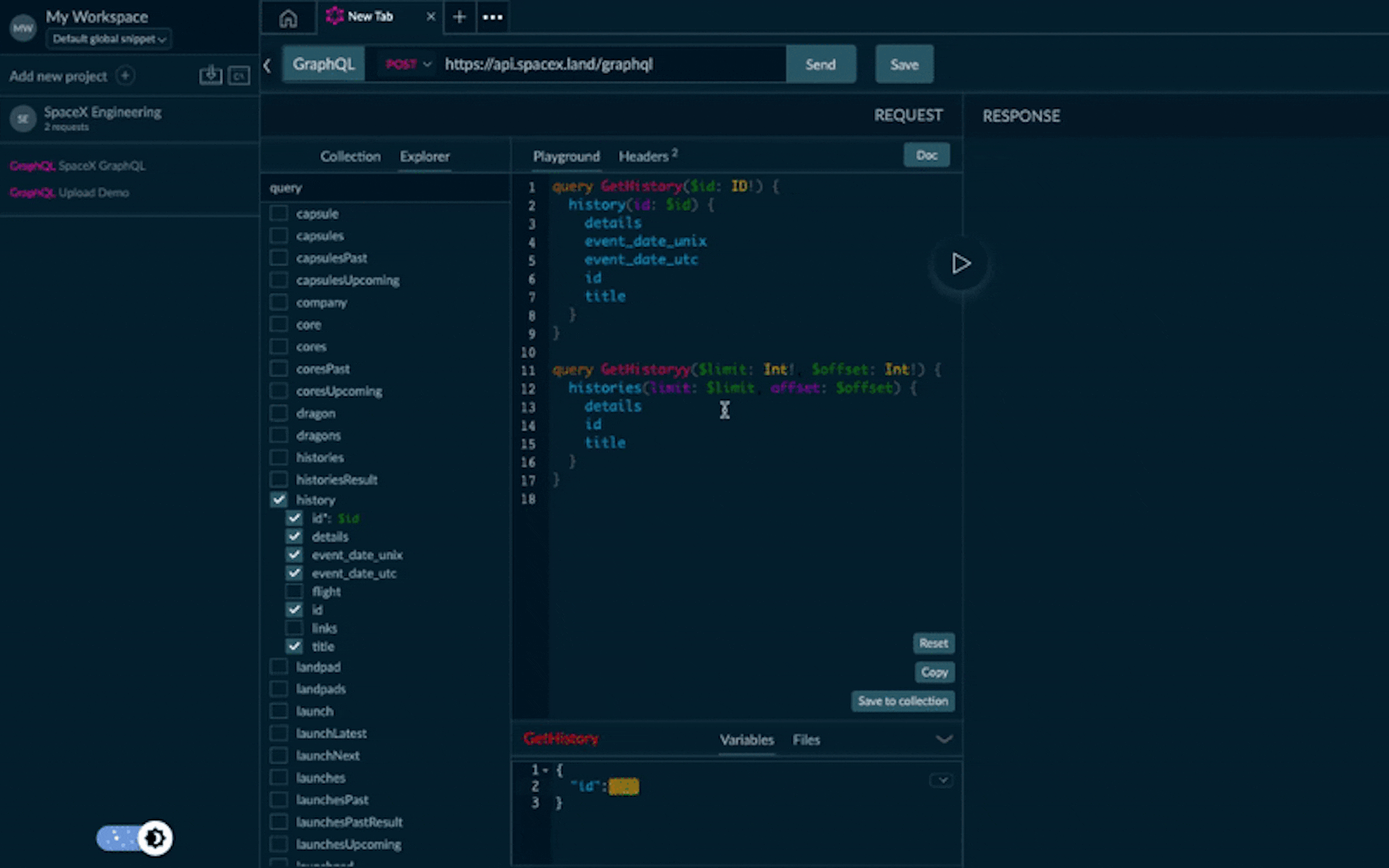Run query with the play button
Screen dimensions: 1389x868
[x=960, y=263]
